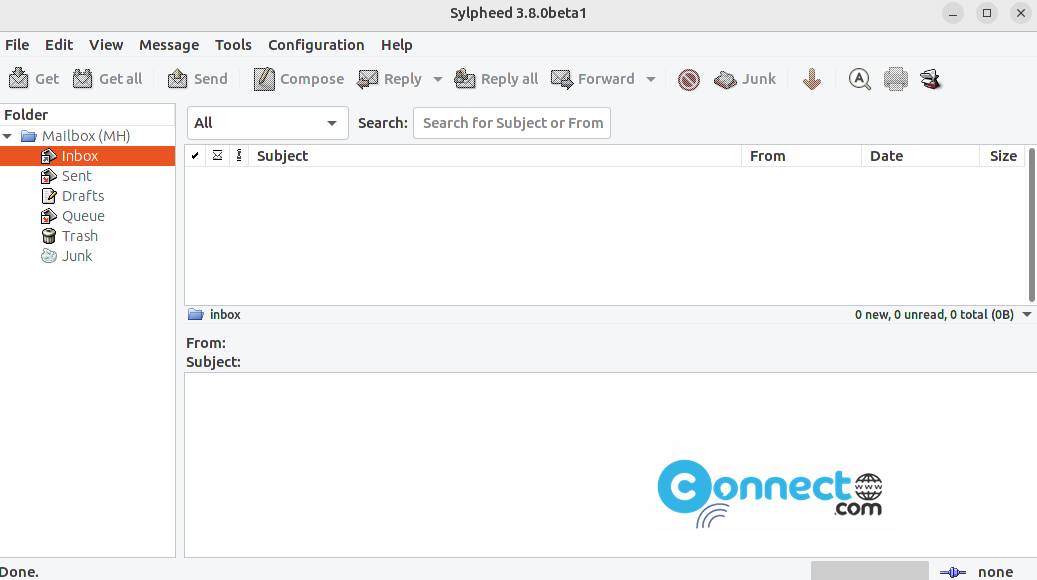Open the File menu

coord(17,45)
